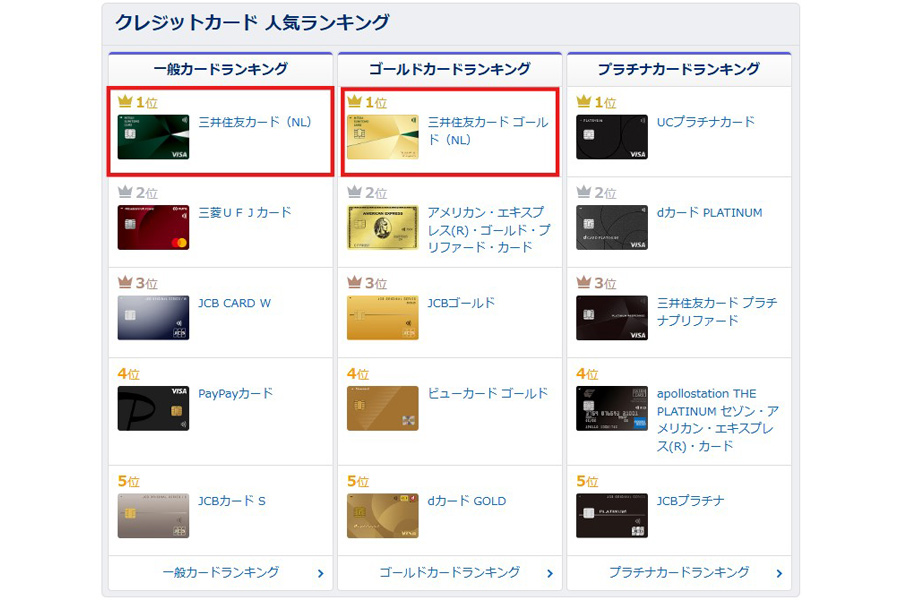Screen dimensions: 900x600
Task: Select the プラチナカードランキング column header
Action: pos(679,69)
